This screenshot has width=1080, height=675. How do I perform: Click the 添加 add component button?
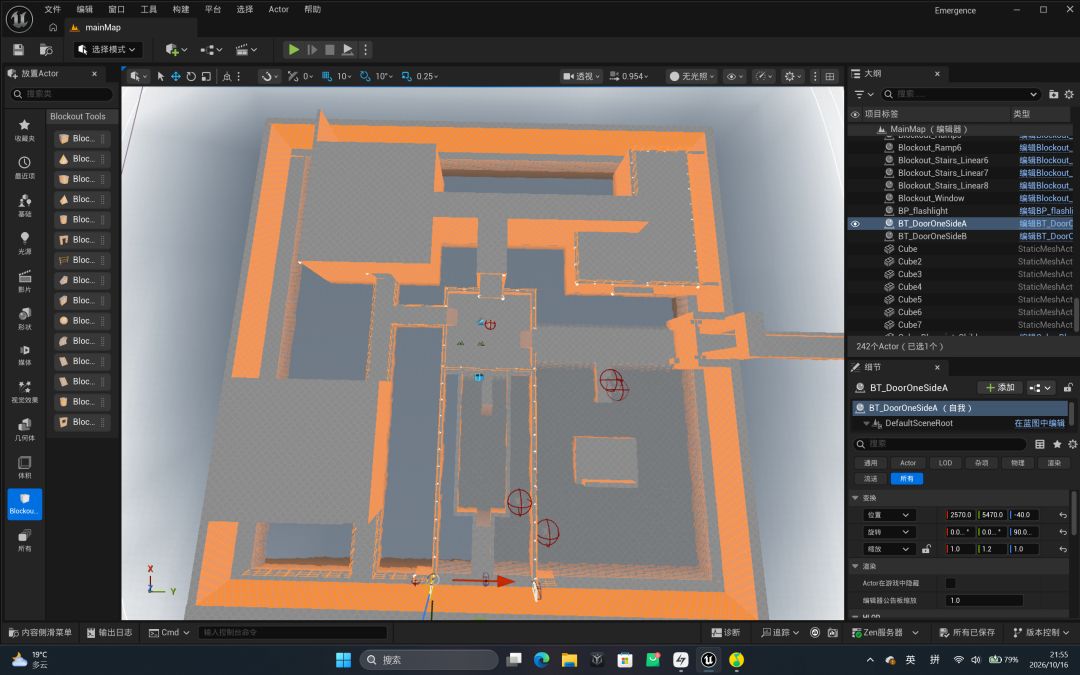tap(1000, 388)
